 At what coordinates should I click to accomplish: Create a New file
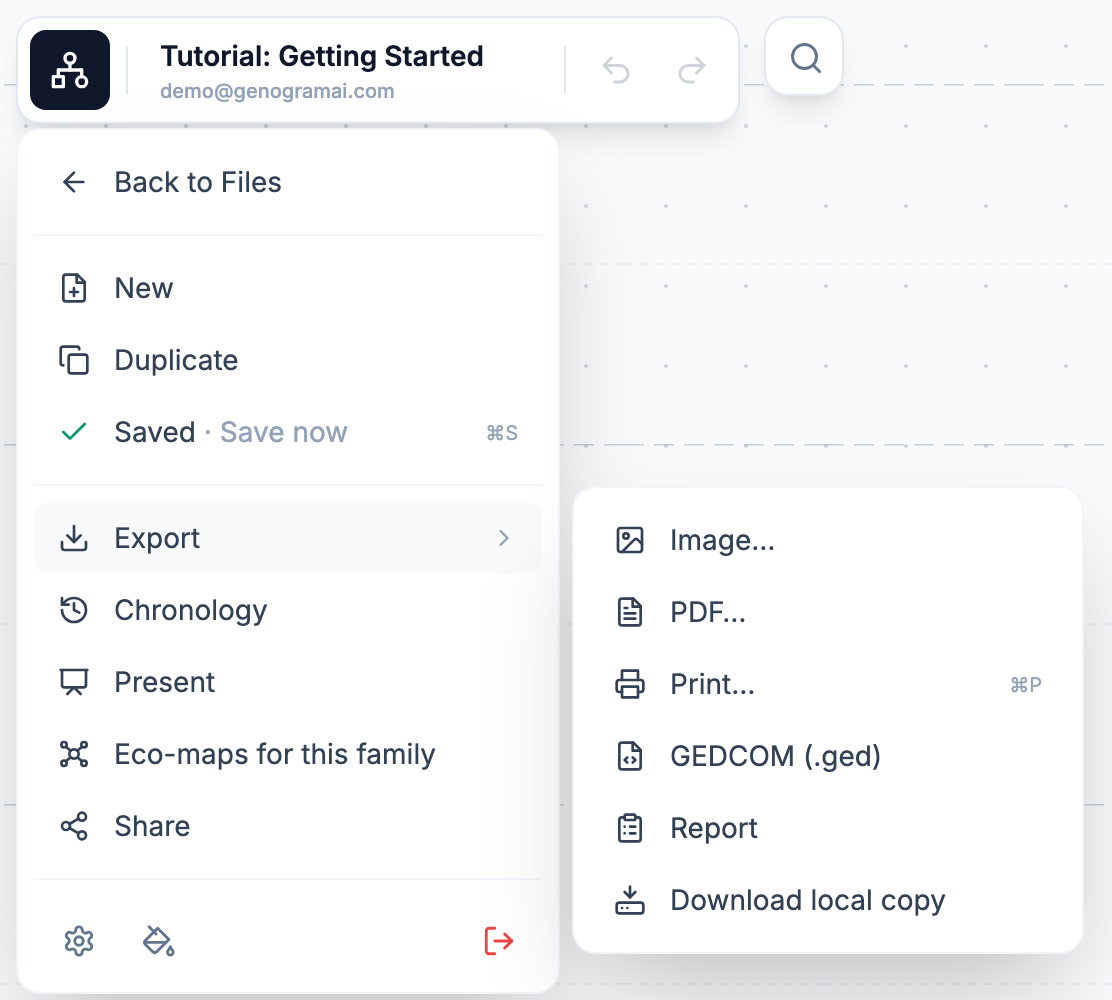[288, 288]
